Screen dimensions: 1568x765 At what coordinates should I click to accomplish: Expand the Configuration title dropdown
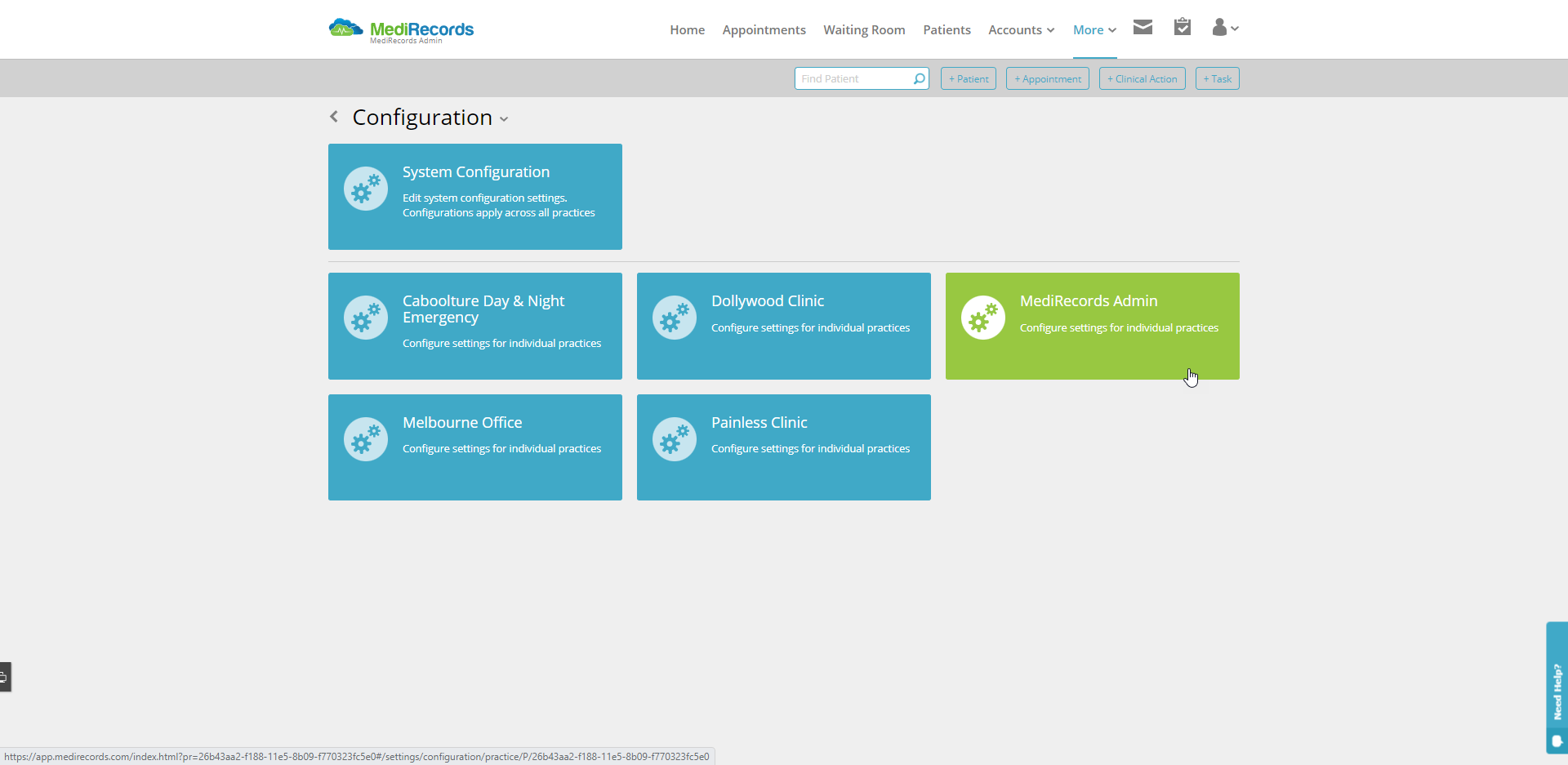click(504, 119)
